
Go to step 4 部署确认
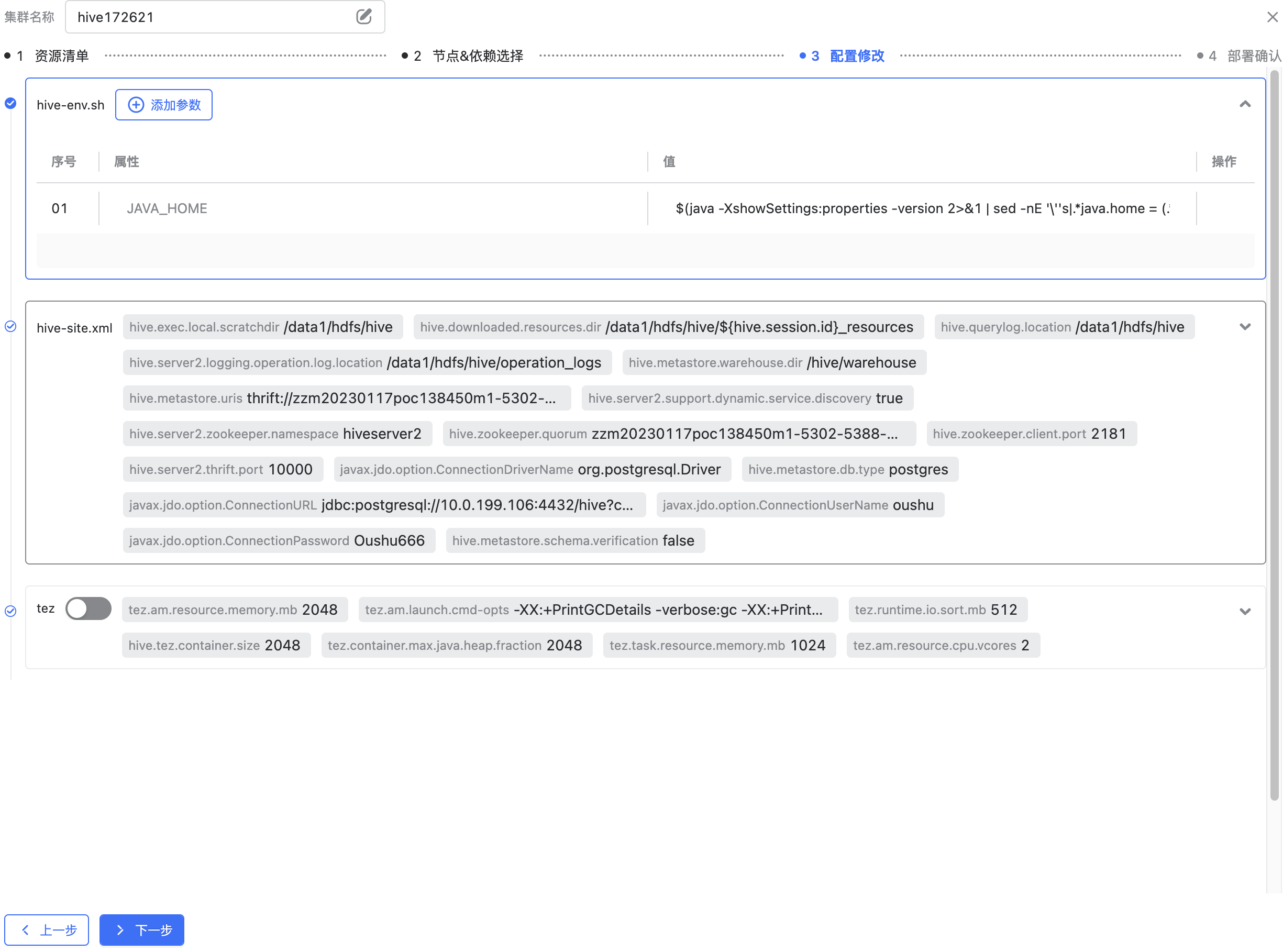1239,56
